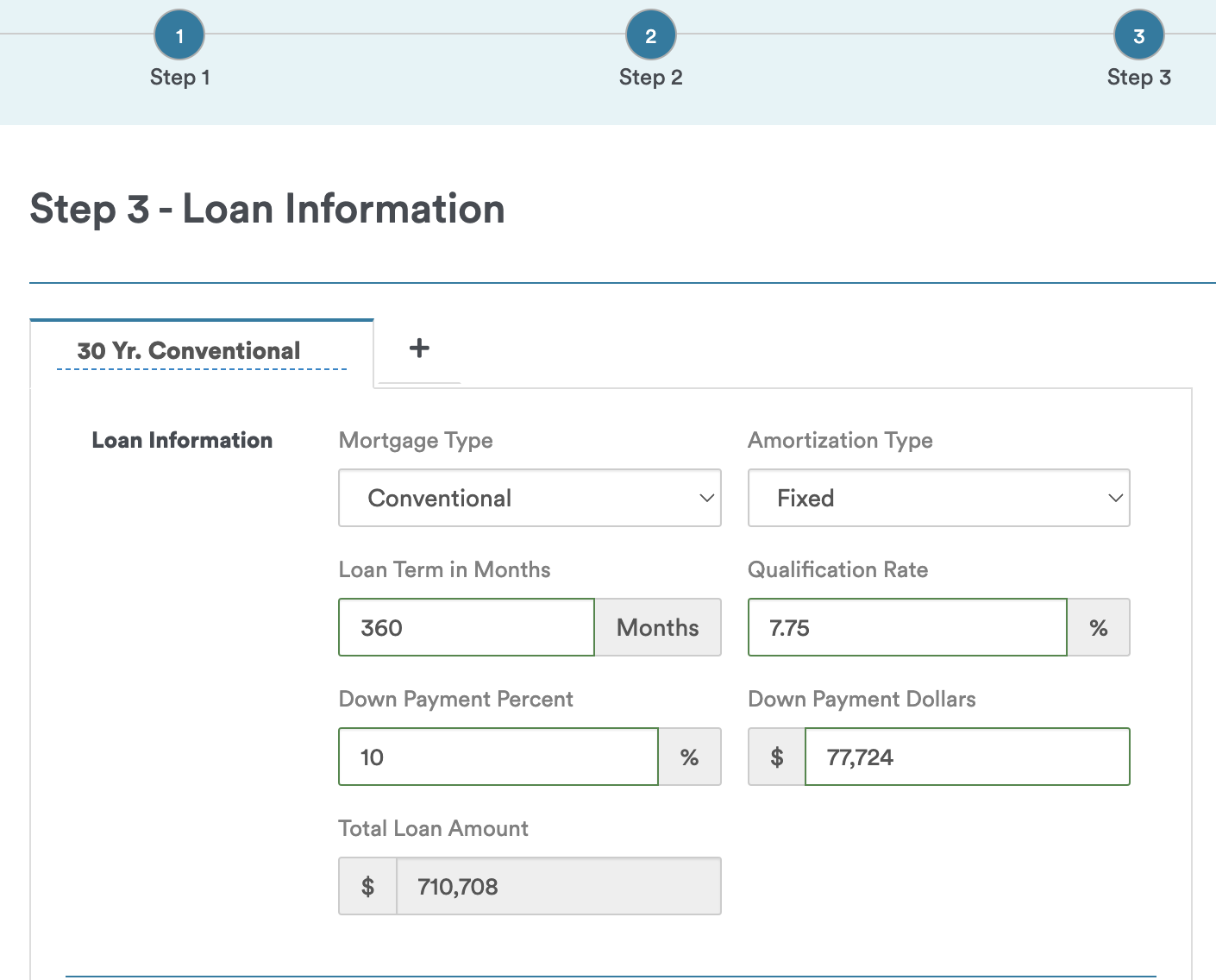Click the Months unit label
The height and width of the screenshot is (980, 1216).
pyautogui.click(x=657, y=628)
